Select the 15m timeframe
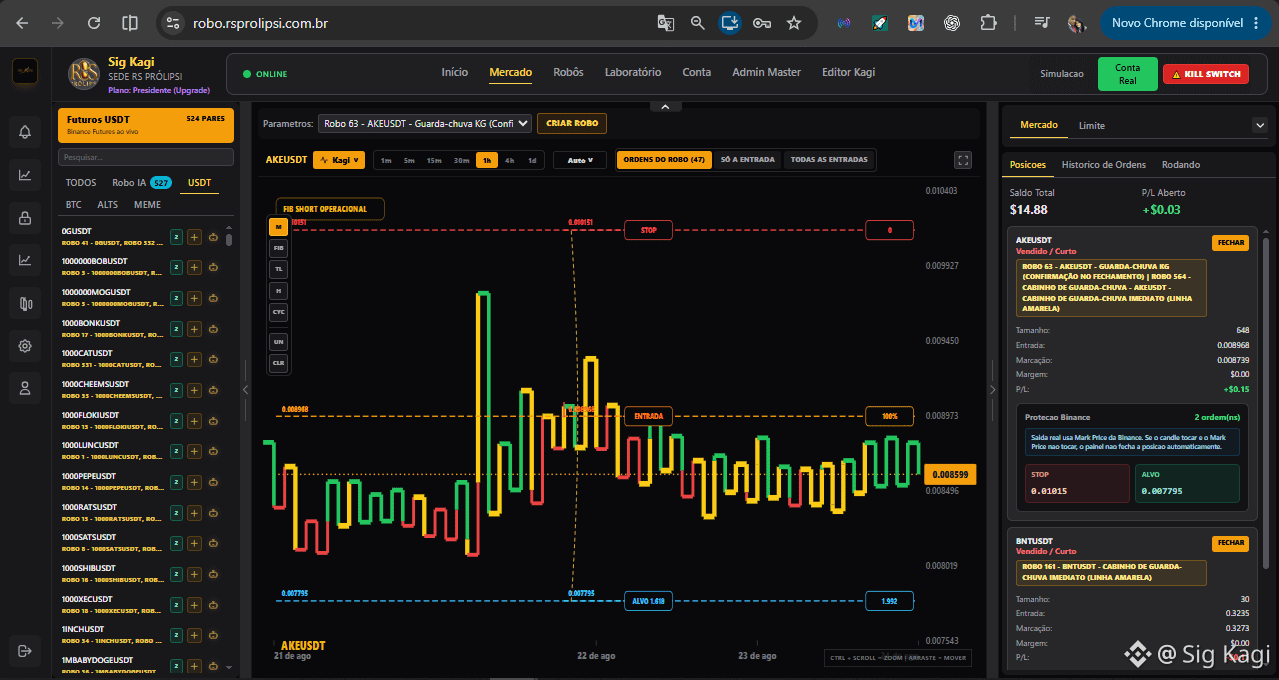Image resolution: width=1279 pixels, height=680 pixels. point(434,160)
